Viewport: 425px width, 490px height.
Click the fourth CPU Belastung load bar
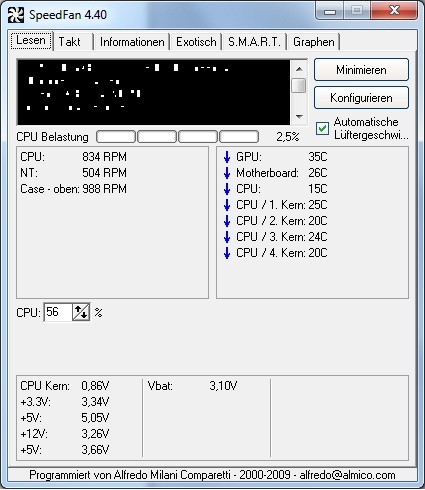tap(239, 137)
